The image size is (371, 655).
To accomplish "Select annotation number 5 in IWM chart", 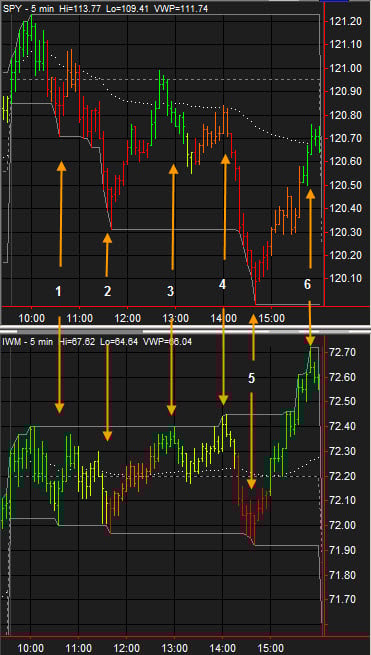I will pyautogui.click(x=251, y=378).
